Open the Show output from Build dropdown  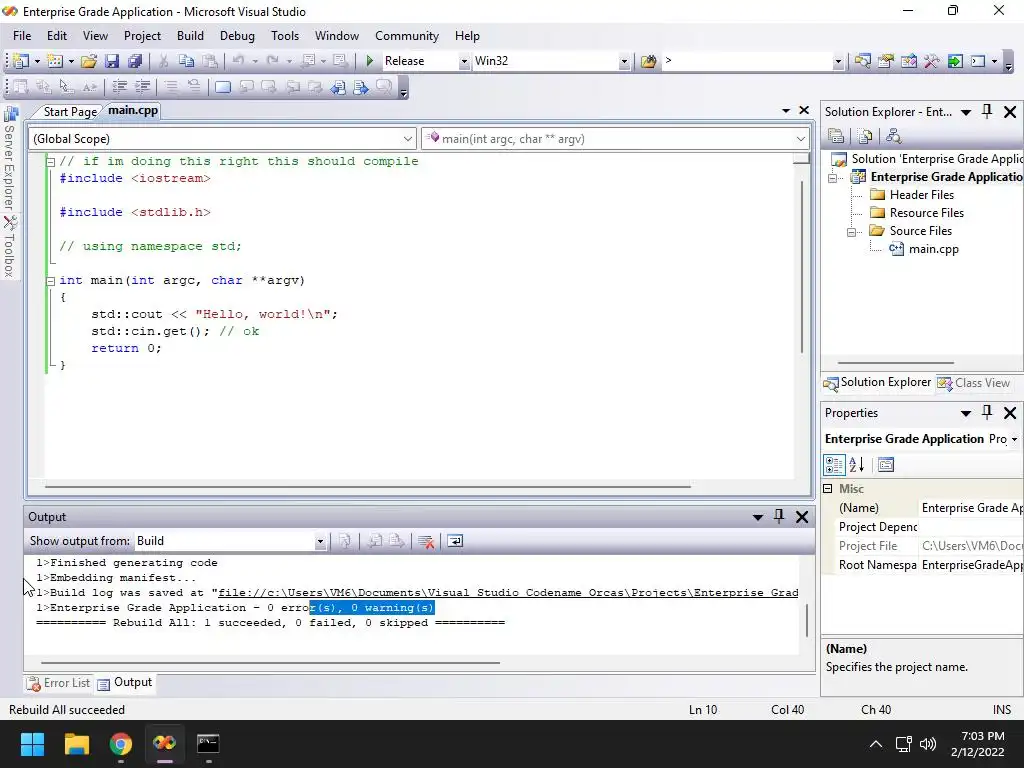(x=320, y=541)
